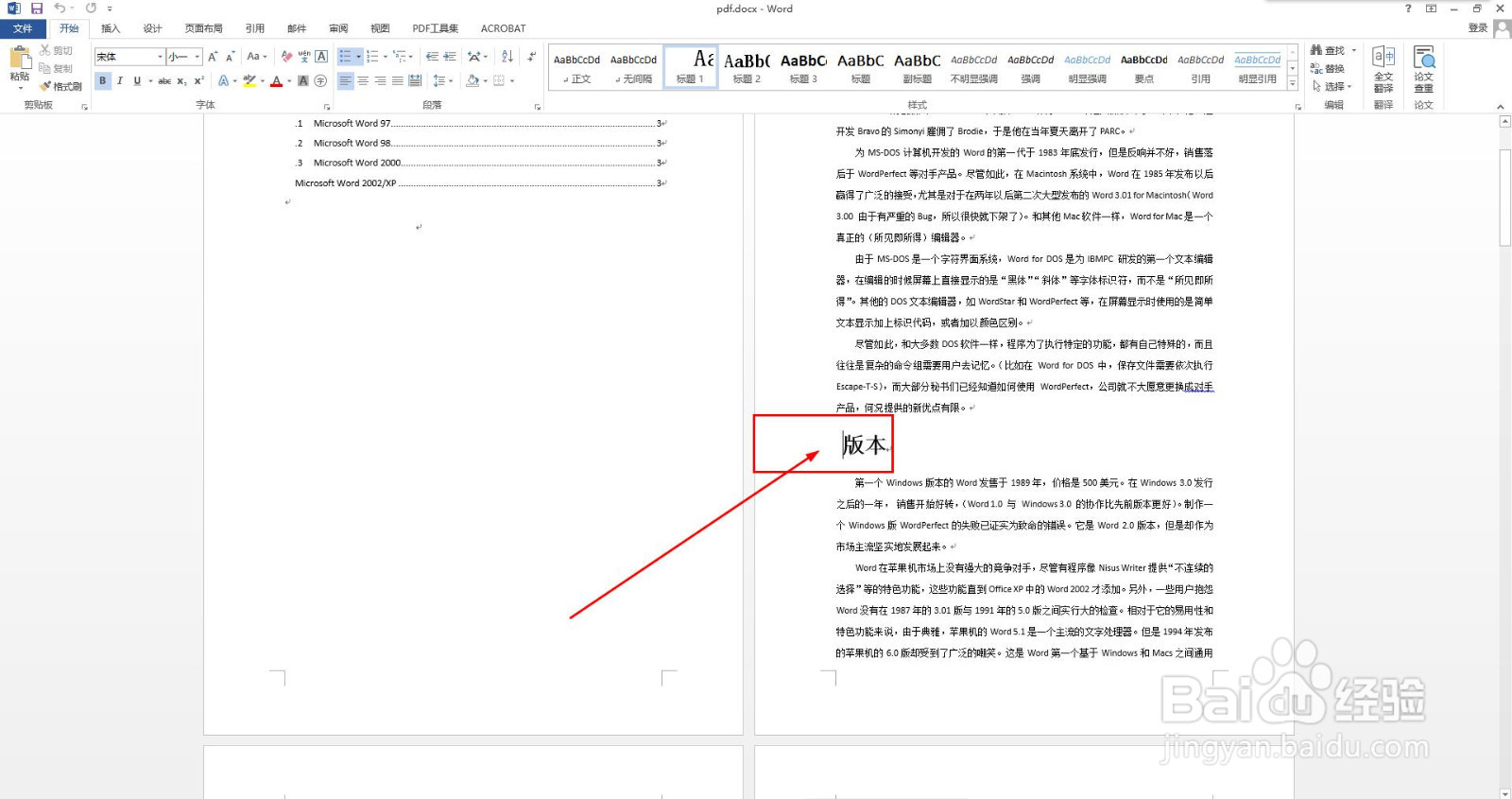Click the Save icon in quick access toolbar
The width and height of the screenshot is (1512, 799).
coord(37,9)
